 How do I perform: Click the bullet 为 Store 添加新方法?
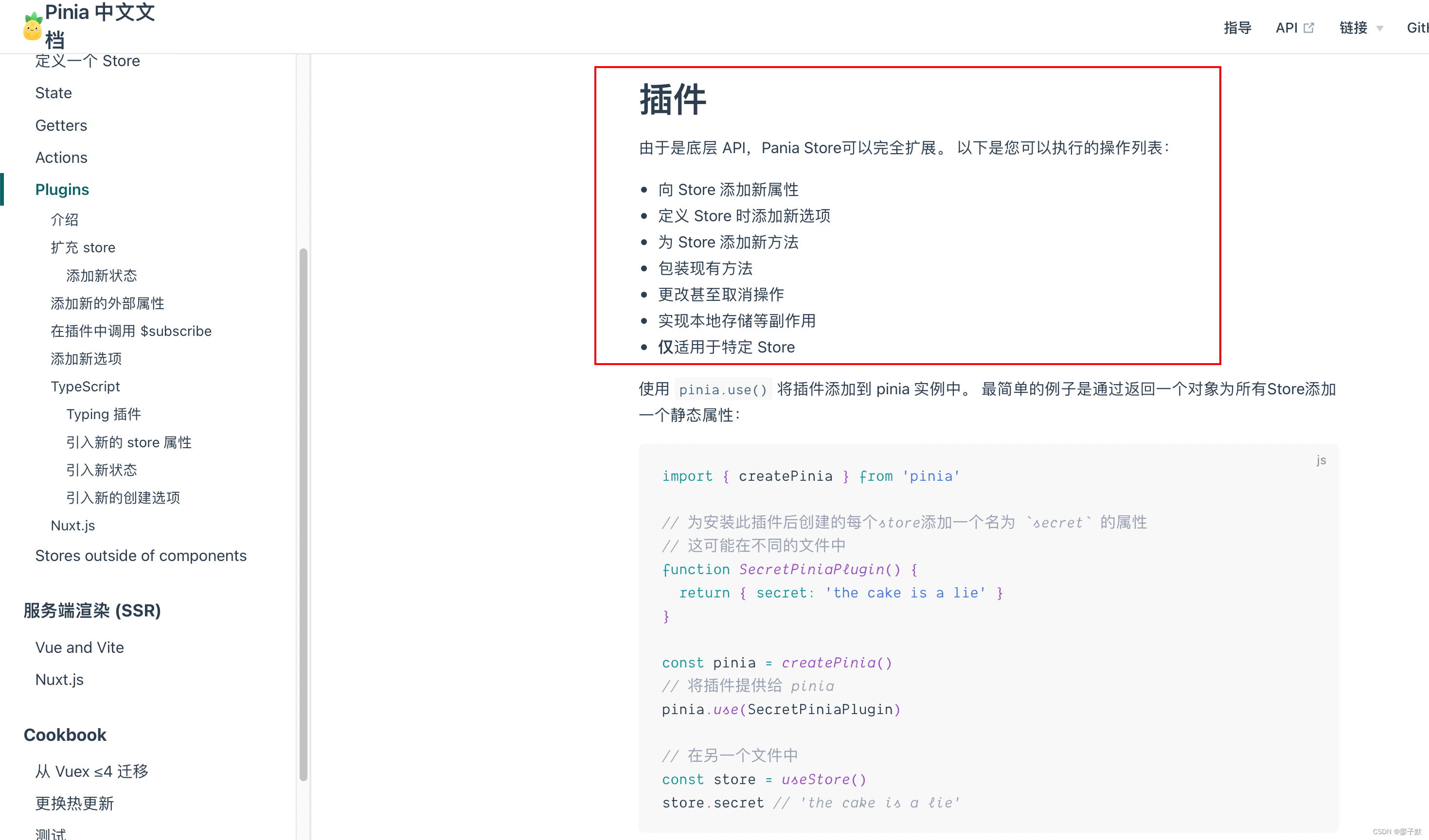click(x=728, y=242)
